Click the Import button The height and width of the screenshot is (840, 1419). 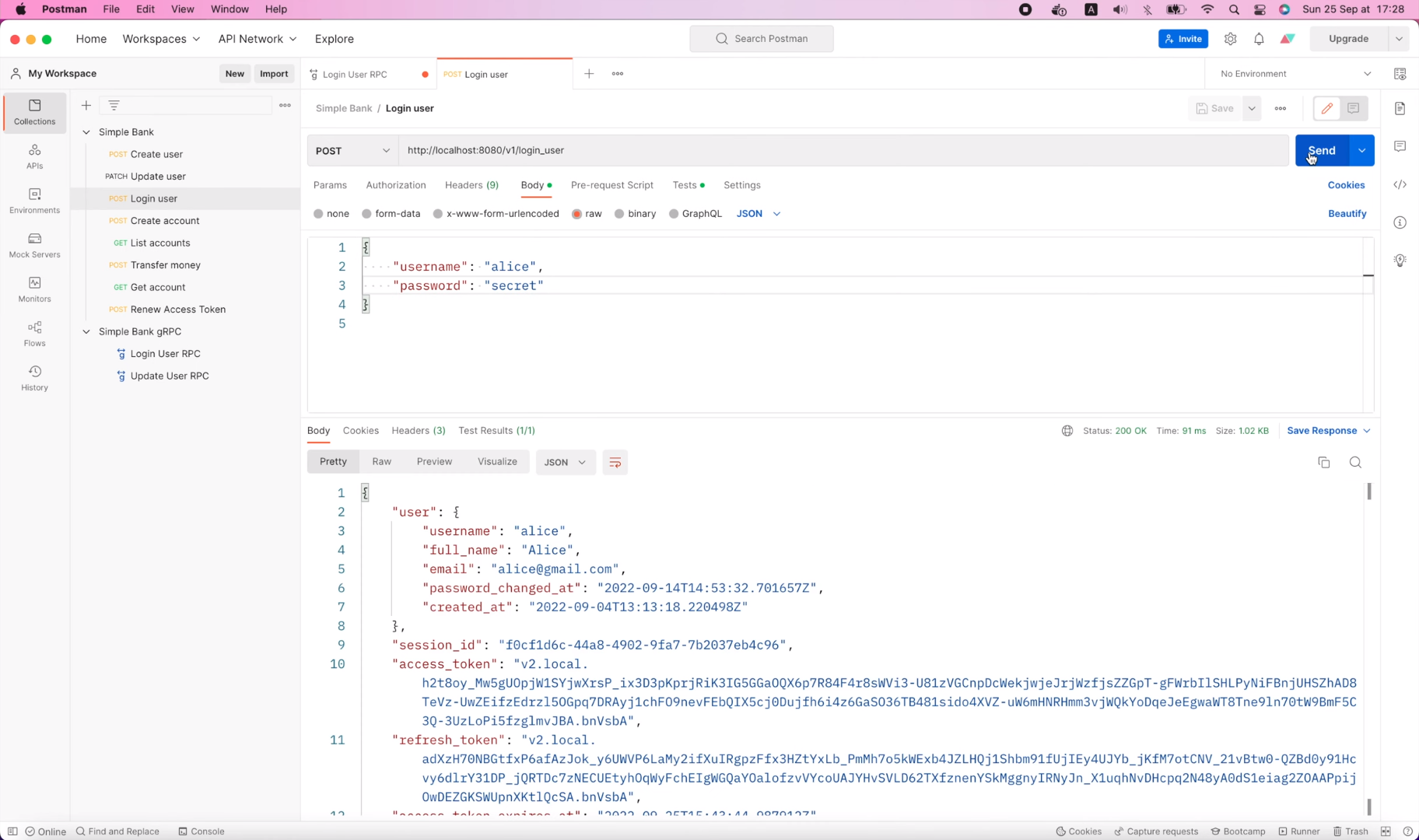click(x=274, y=74)
